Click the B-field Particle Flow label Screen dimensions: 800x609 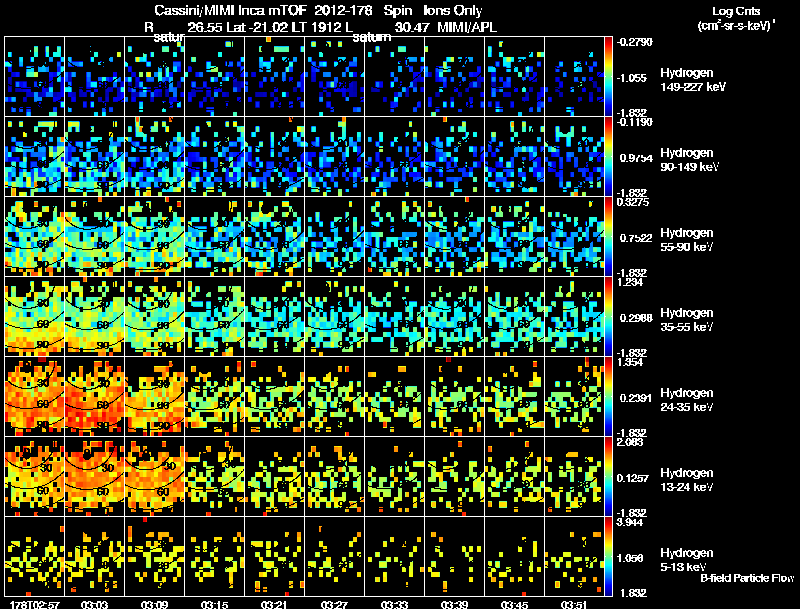coord(747,578)
